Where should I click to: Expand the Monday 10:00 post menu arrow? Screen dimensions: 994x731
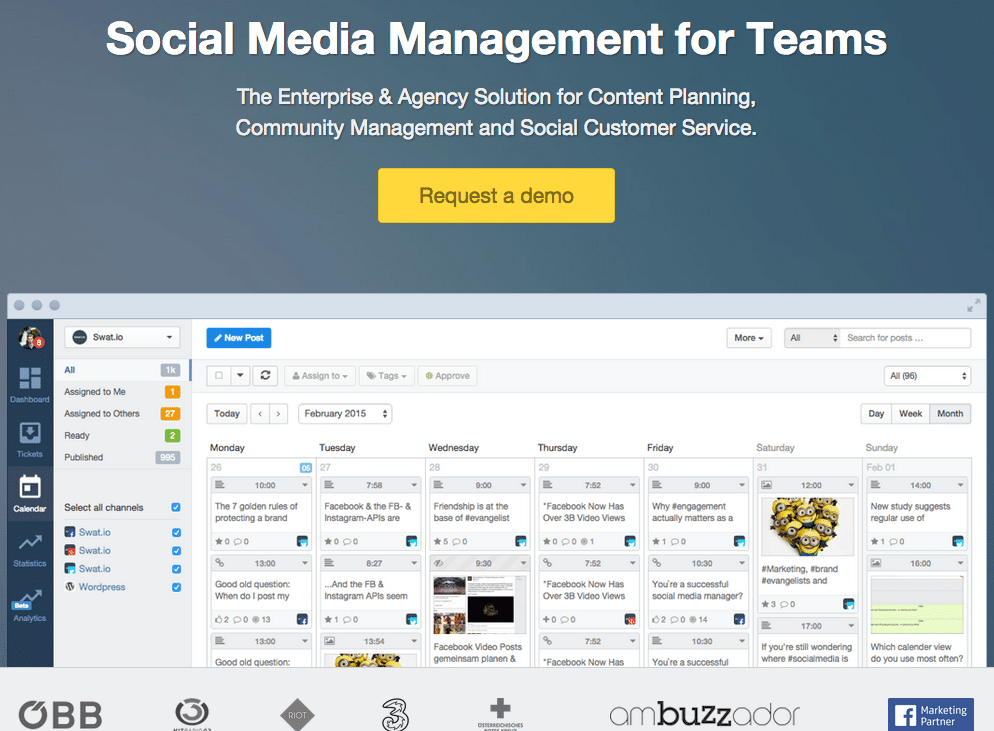click(305, 485)
